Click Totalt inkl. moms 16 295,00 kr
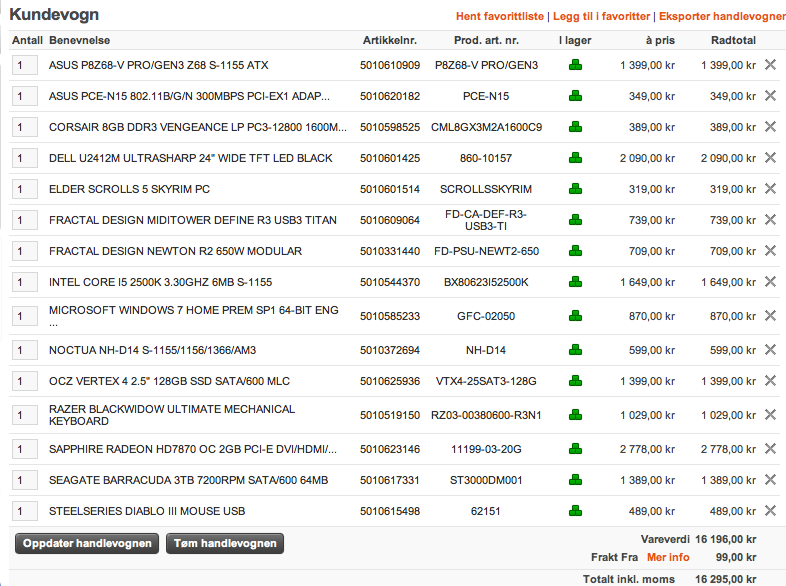Image resolution: width=786 pixels, height=586 pixels. click(x=726, y=579)
